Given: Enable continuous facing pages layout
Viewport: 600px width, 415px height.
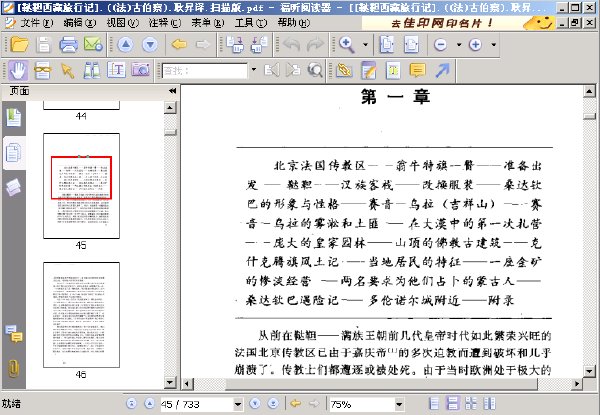Looking at the screenshot, I should pos(471,404).
